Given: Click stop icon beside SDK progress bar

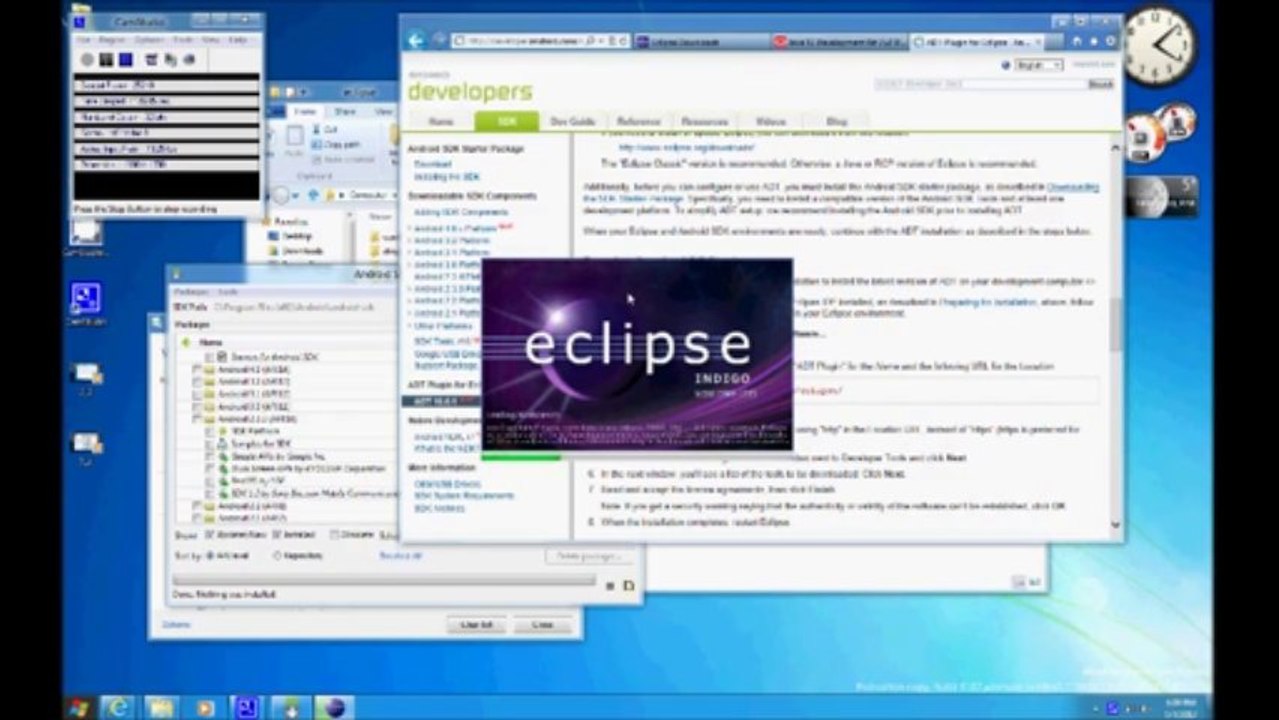Looking at the screenshot, I should (610, 585).
